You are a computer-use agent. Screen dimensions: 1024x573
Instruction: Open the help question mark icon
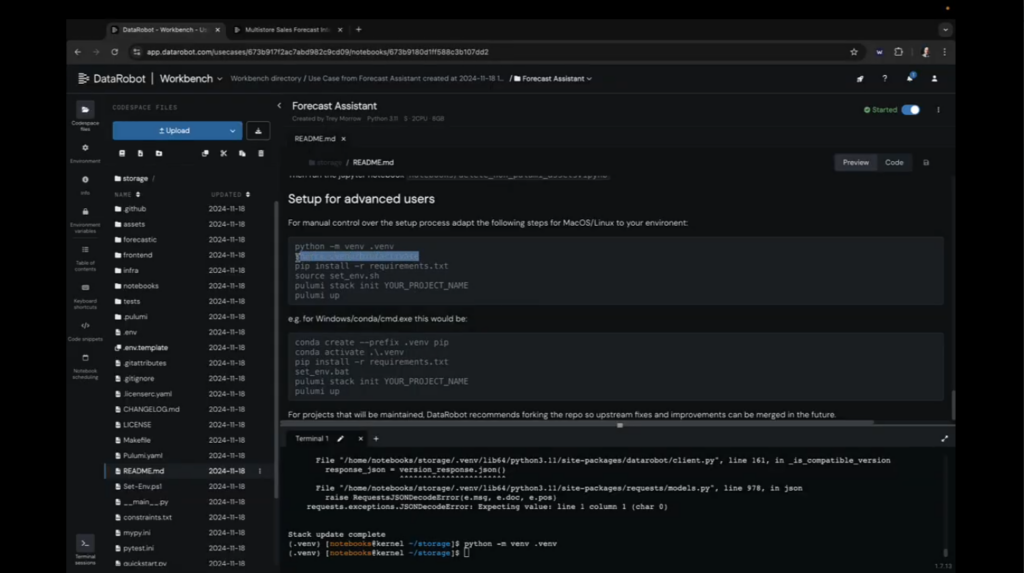pyautogui.click(x=885, y=78)
